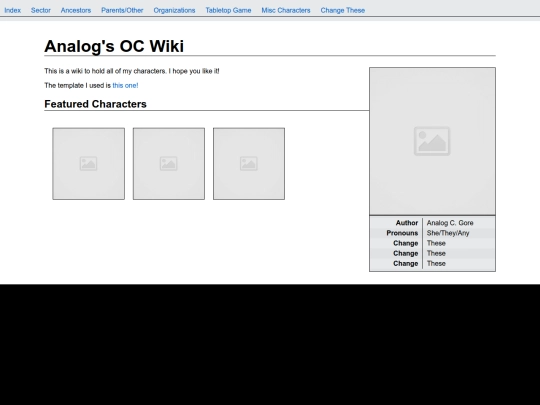Navigate to Parents/Other page
Image resolution: width=540 pixels, height=405 pixels.
click(x=122, y=10)
